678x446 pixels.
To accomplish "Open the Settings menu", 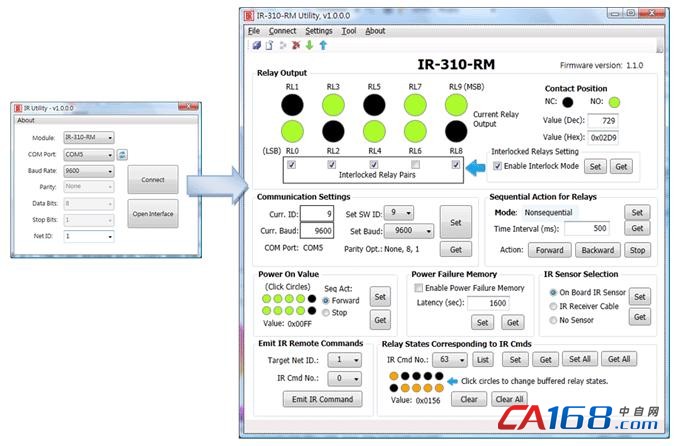I will 319,31.
